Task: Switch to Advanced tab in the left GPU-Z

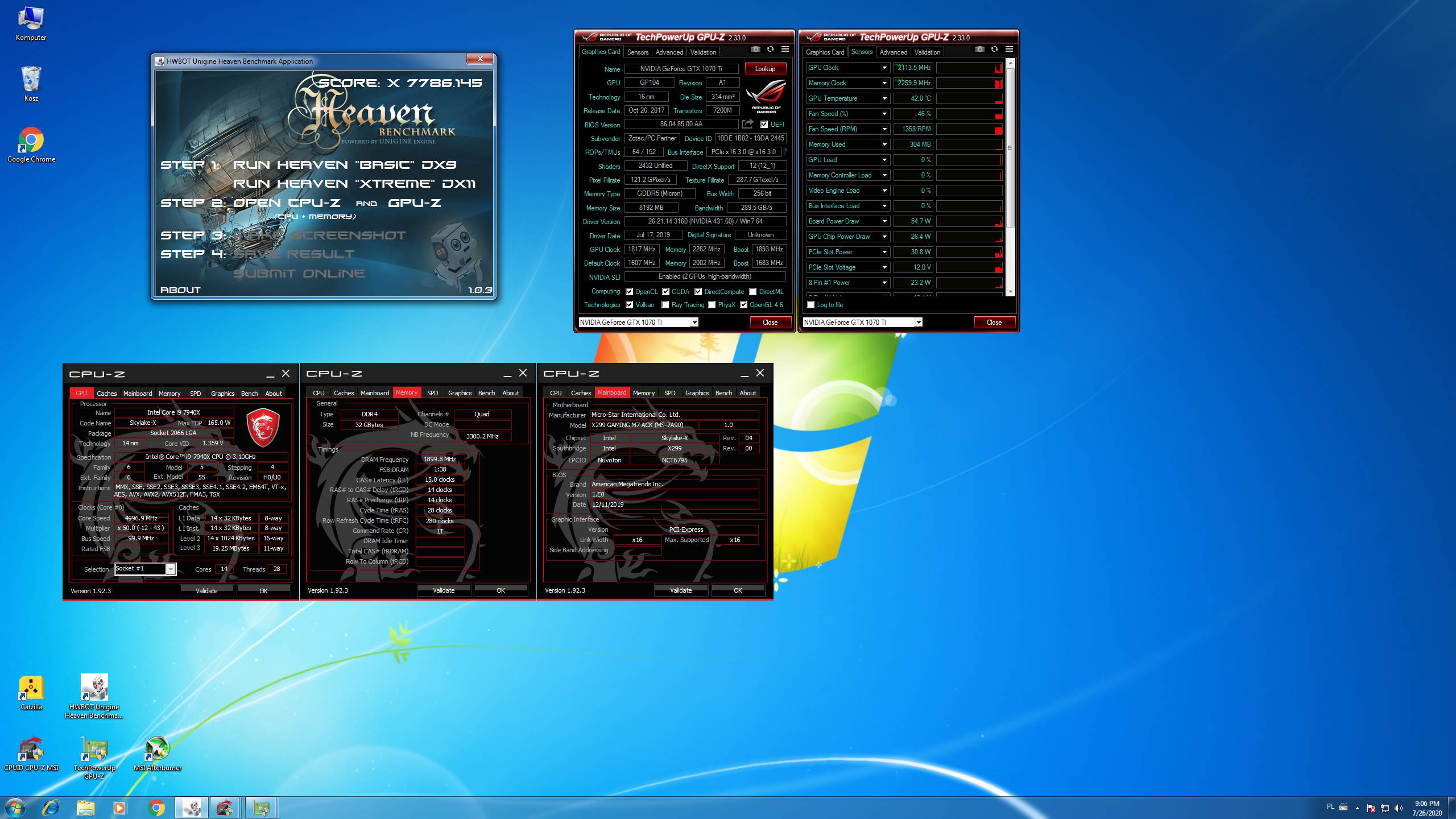Action: click(x=669, y=52)
